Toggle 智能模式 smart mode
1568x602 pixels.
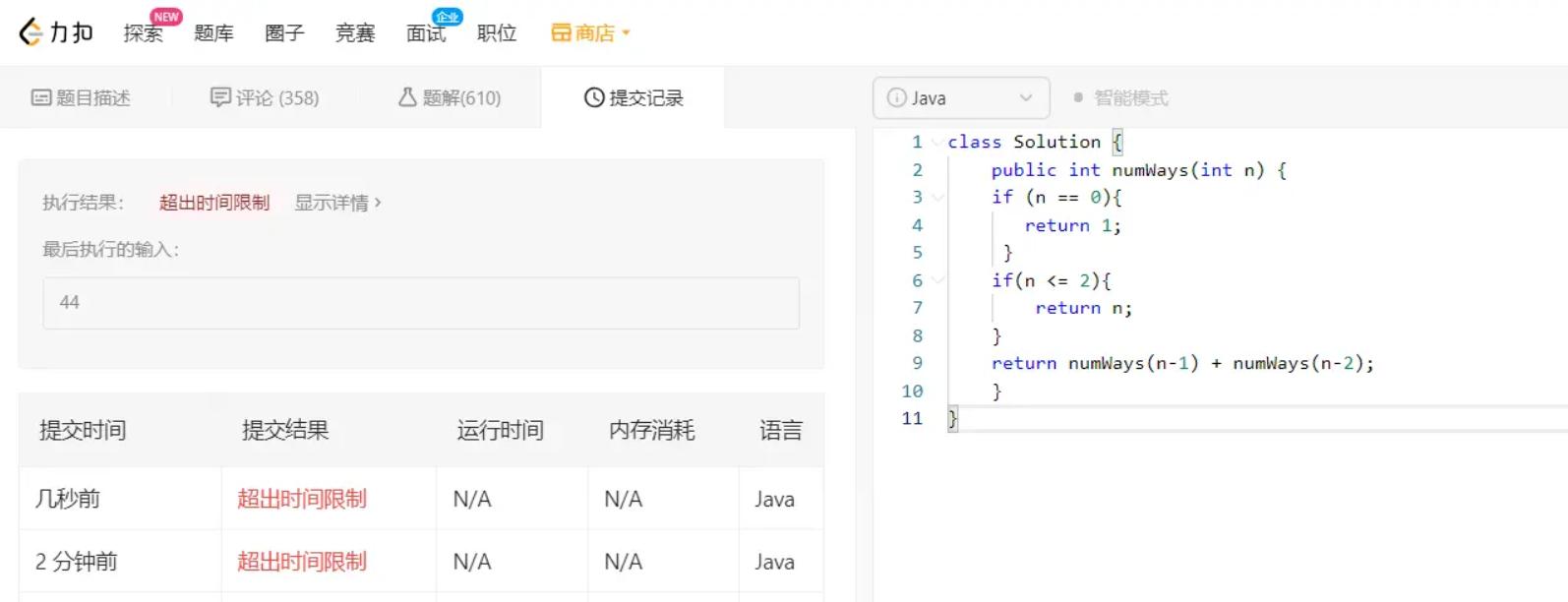click(1120, 97)
